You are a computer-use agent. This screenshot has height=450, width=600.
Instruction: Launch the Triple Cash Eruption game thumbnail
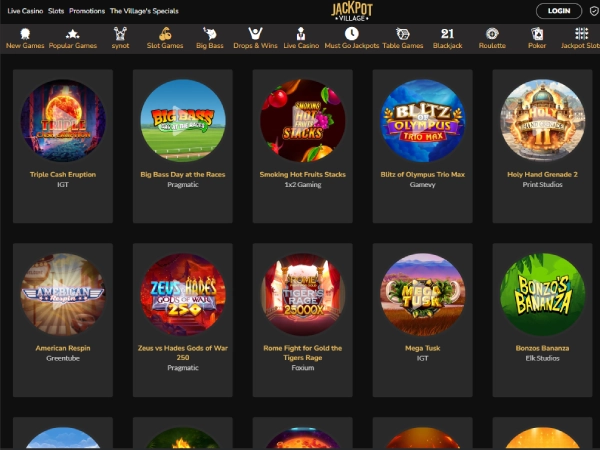[63, 120]
